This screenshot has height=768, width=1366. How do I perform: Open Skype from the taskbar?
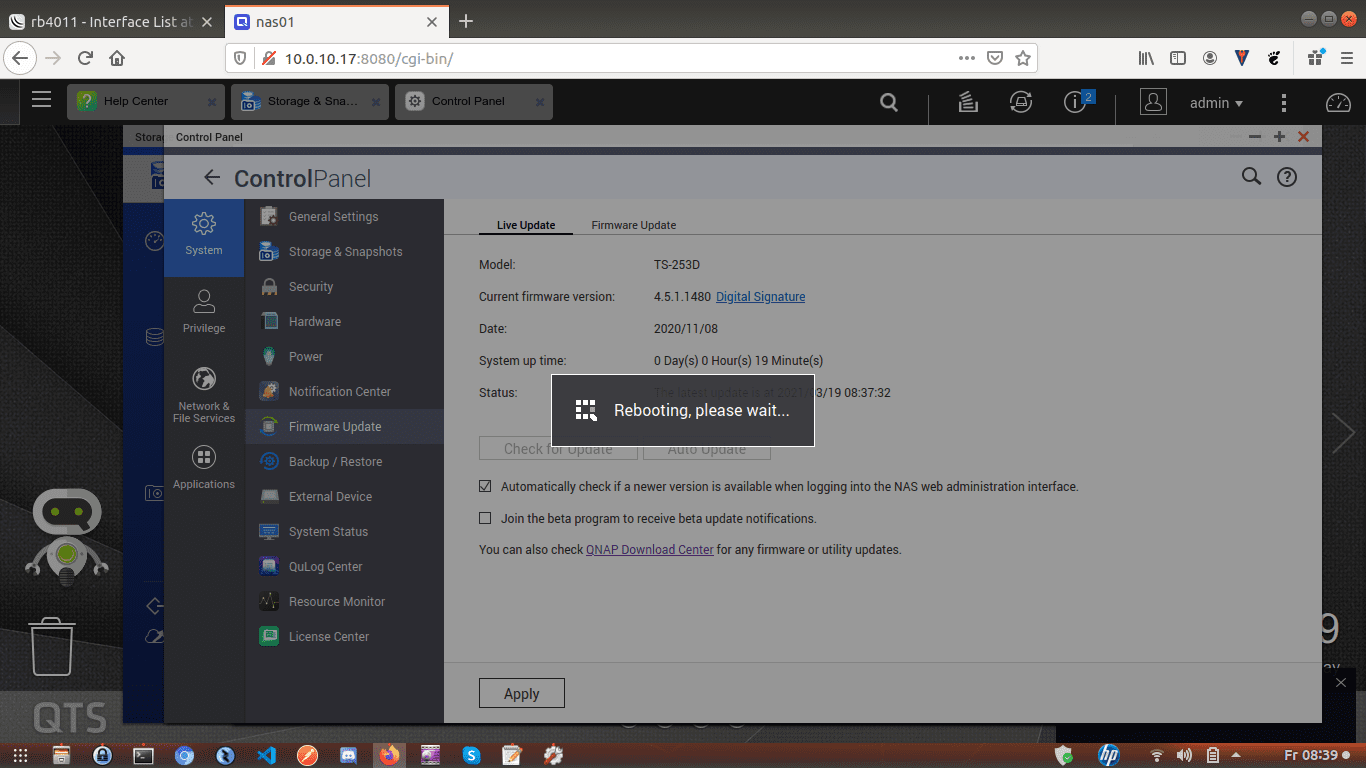tap(471, 756)
